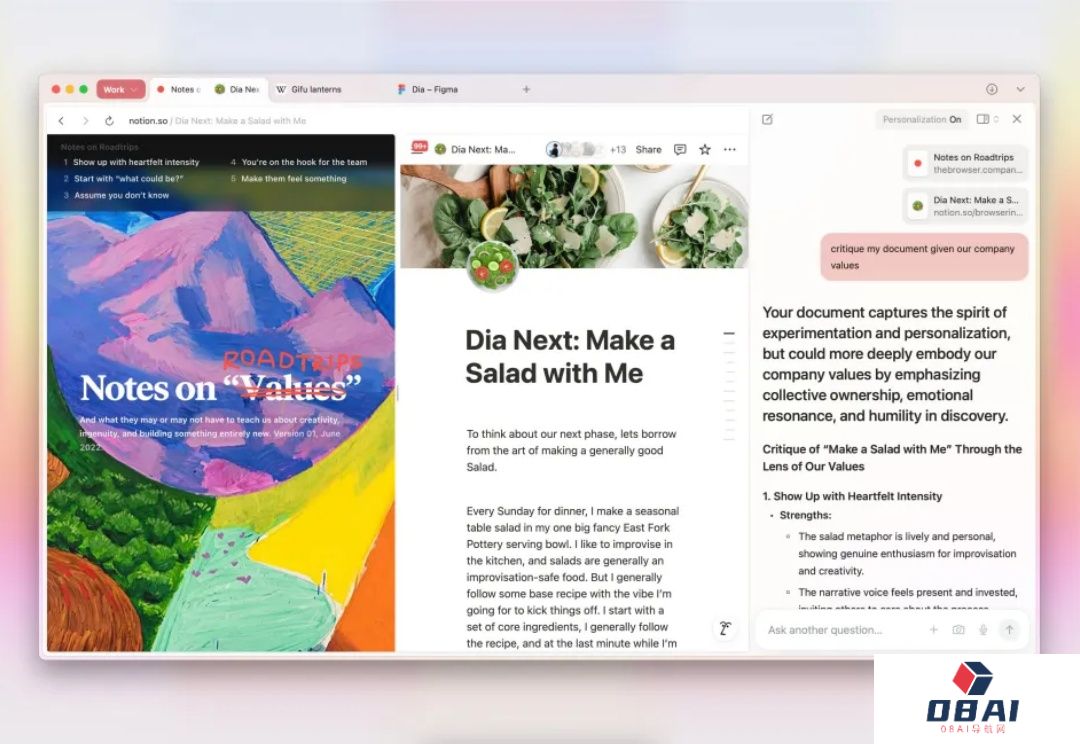Screen dimensions: 1080x744
Task: Start voice input with the microphone icon
Action: point(984,630)
